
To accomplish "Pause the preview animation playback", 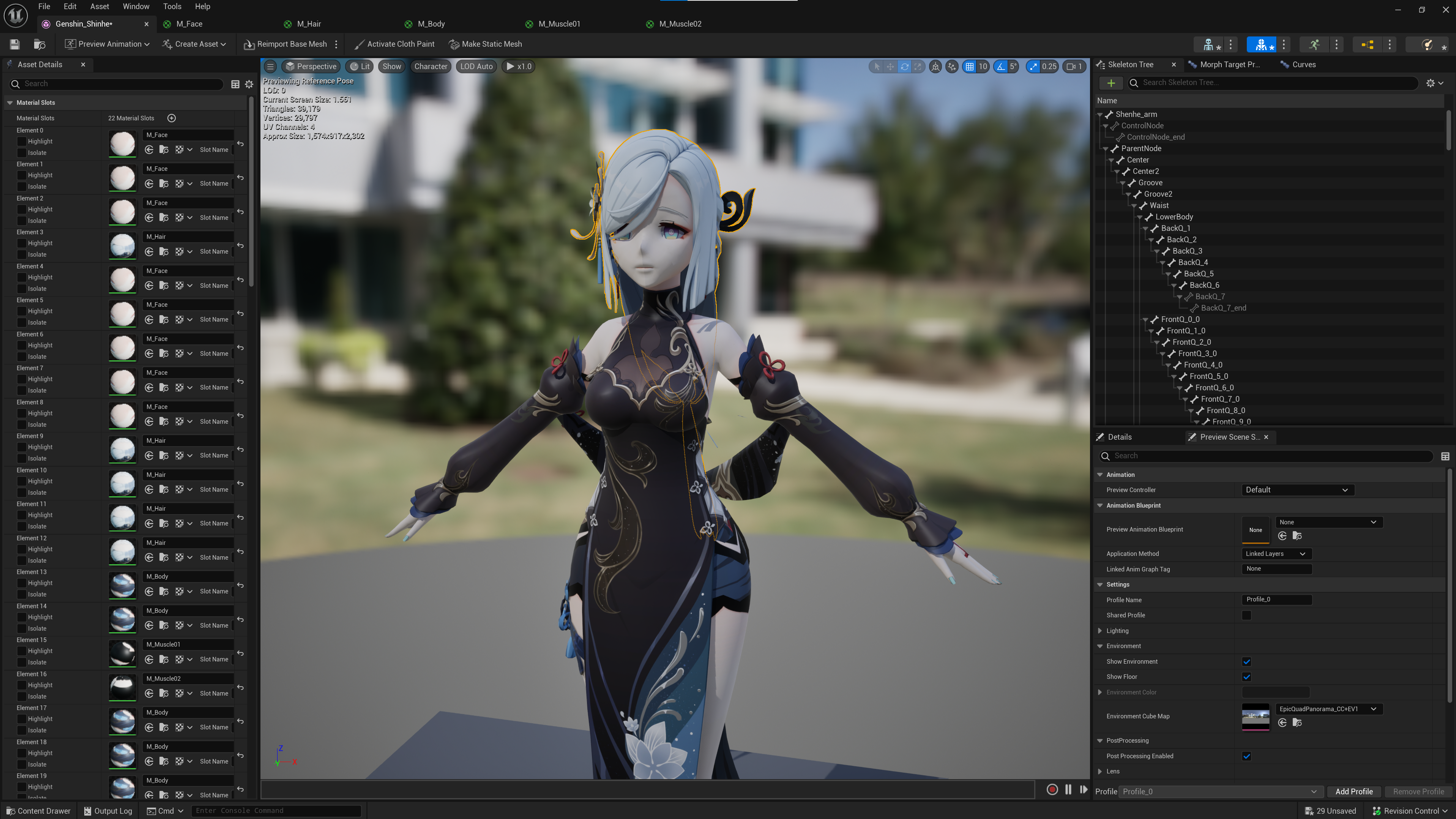I will [1068, 790].
